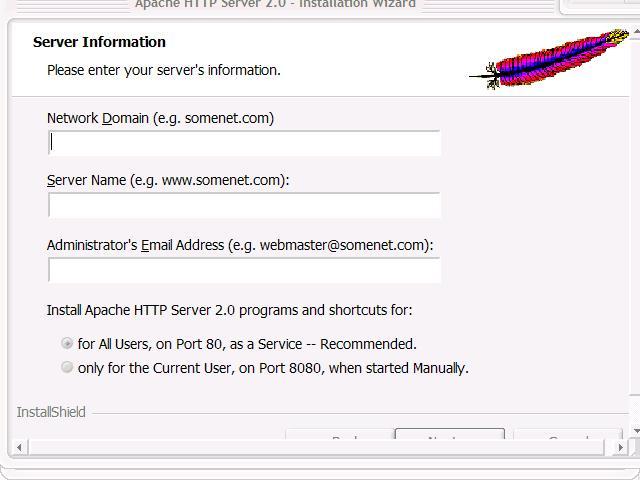This screenshot has width=640, height=480.
Task: Click the Network Domain label text
Action: tap(160, 118)
